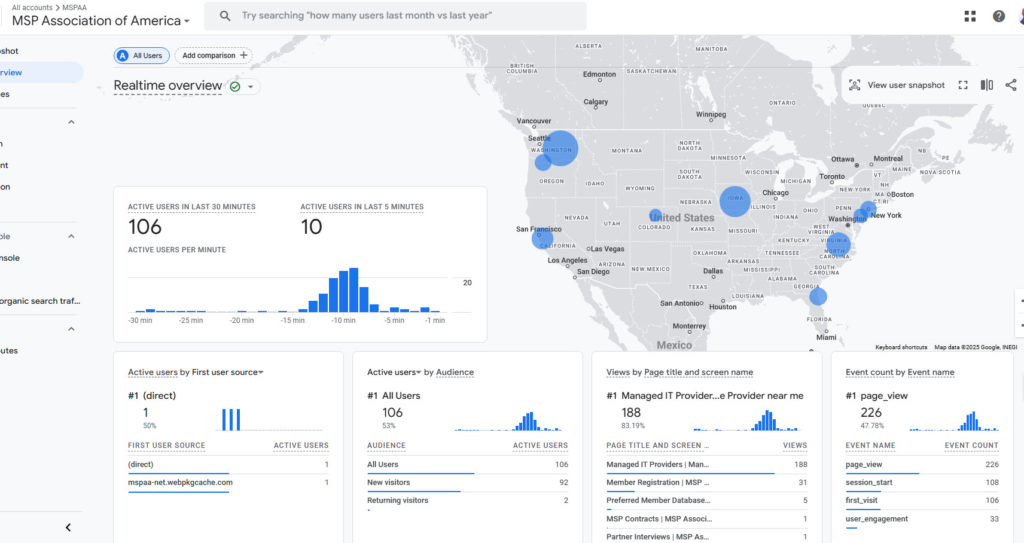Open the Realtime overview status dropdown arrow
This screenshot has width=1024, height=543.
tap(251, 87)
